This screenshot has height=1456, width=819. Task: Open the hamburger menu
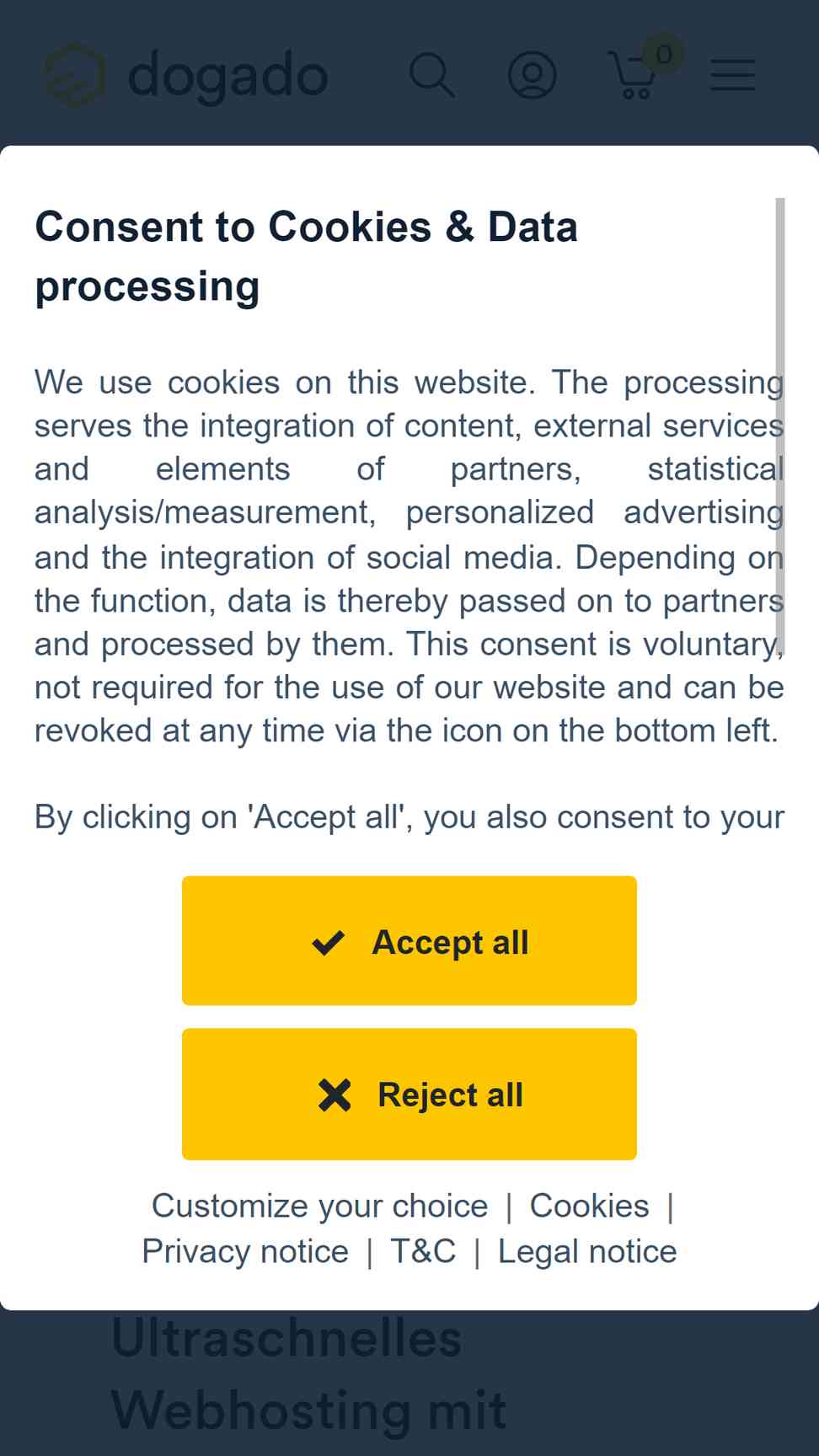733,75
